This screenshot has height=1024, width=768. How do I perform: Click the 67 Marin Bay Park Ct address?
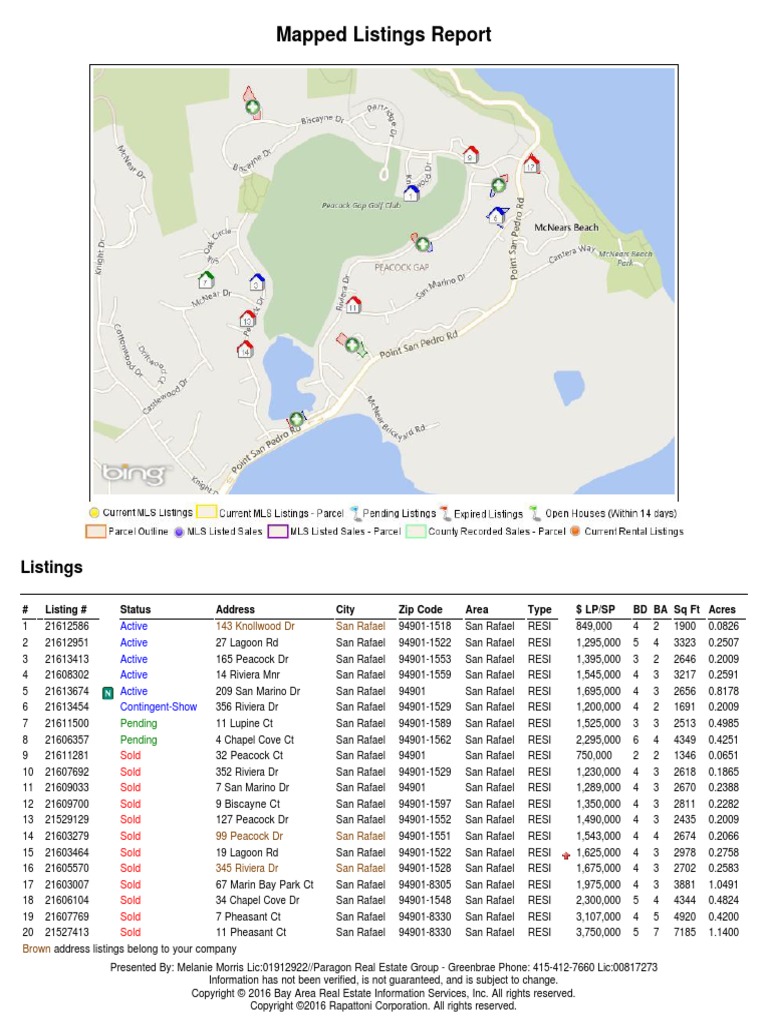coord(264,884)
